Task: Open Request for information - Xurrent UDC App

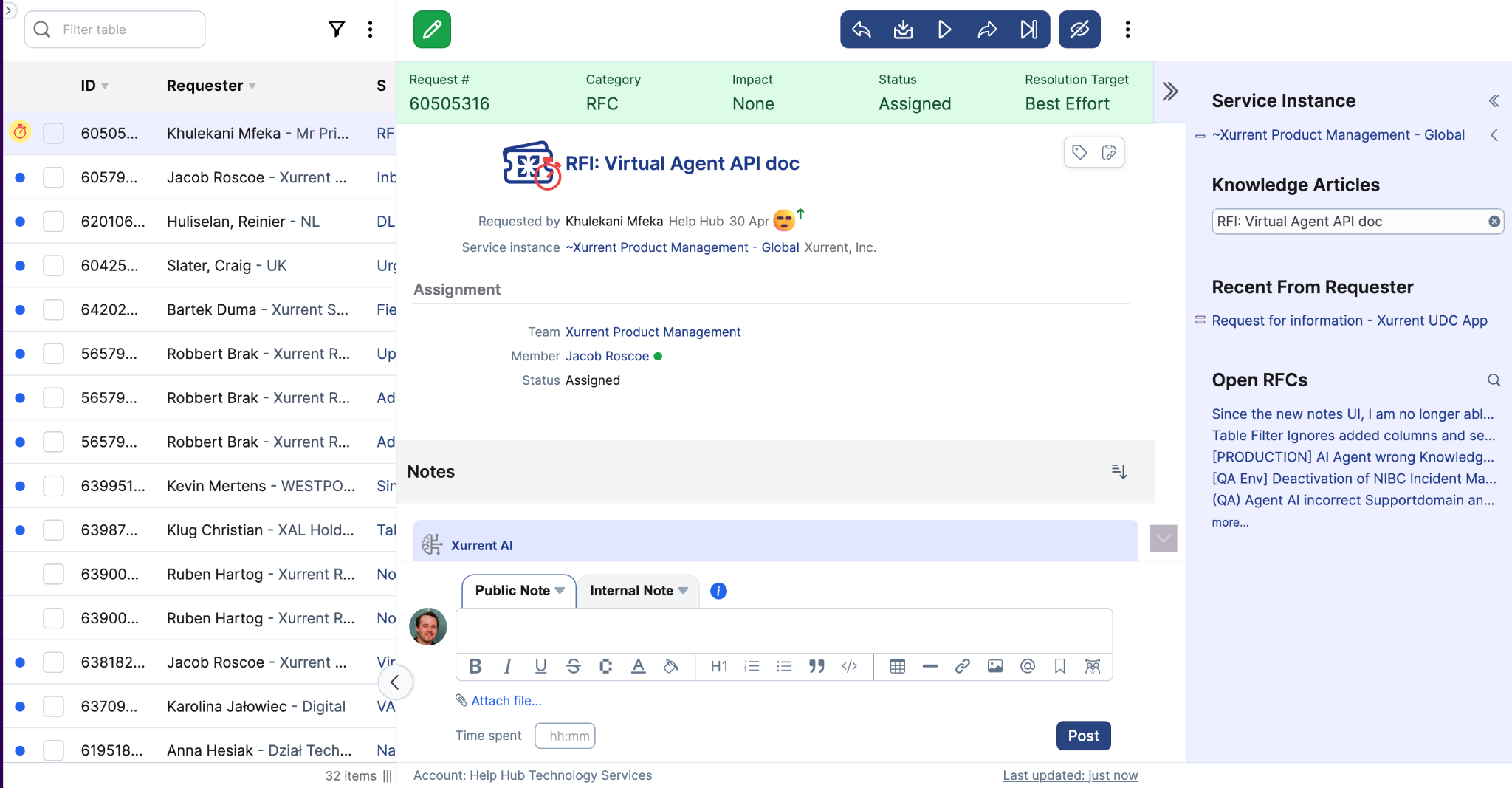Action: (x=1350, y=321)
